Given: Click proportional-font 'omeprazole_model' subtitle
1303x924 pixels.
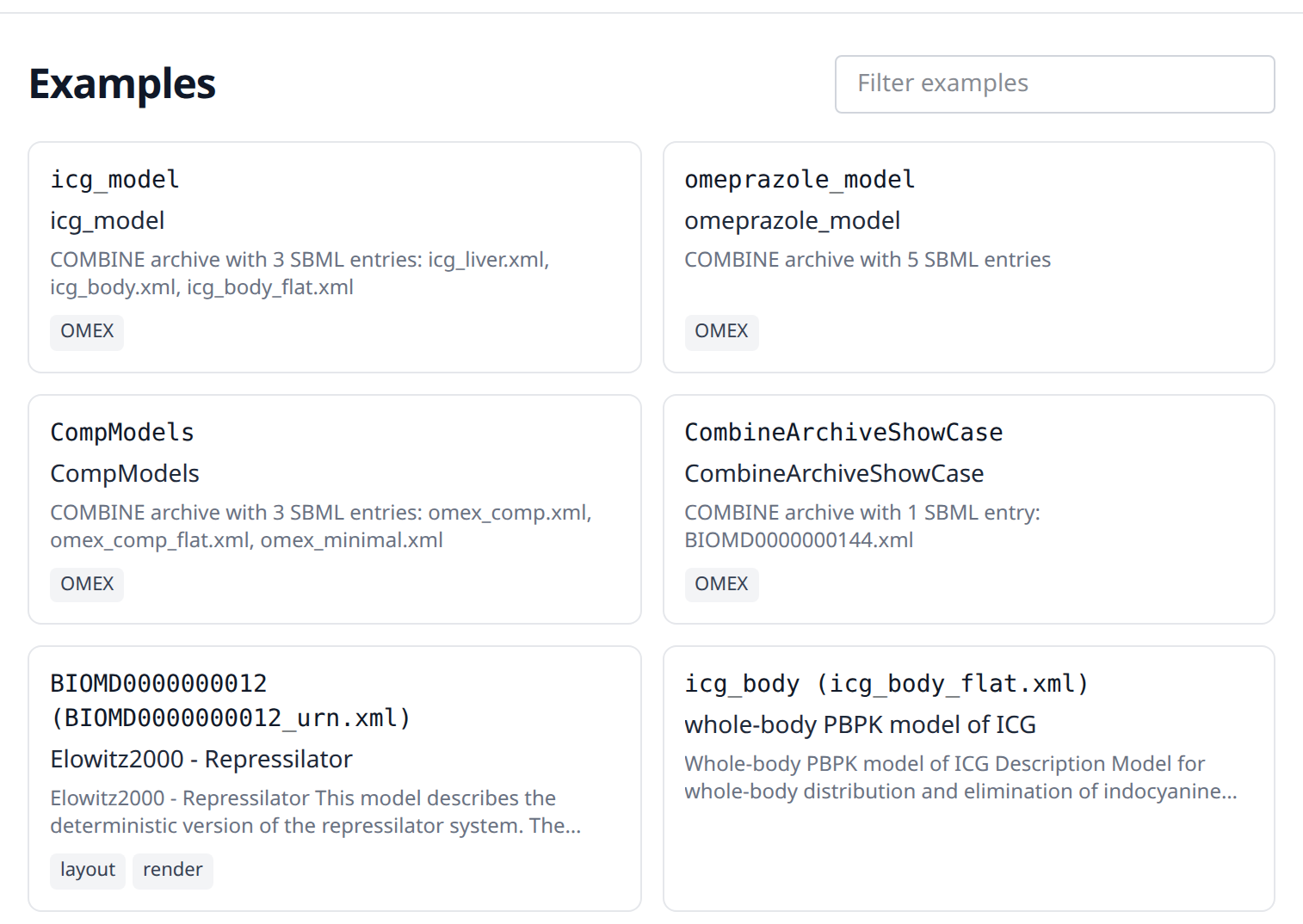Looking at the screenshot, I should [x=793, y=220].
